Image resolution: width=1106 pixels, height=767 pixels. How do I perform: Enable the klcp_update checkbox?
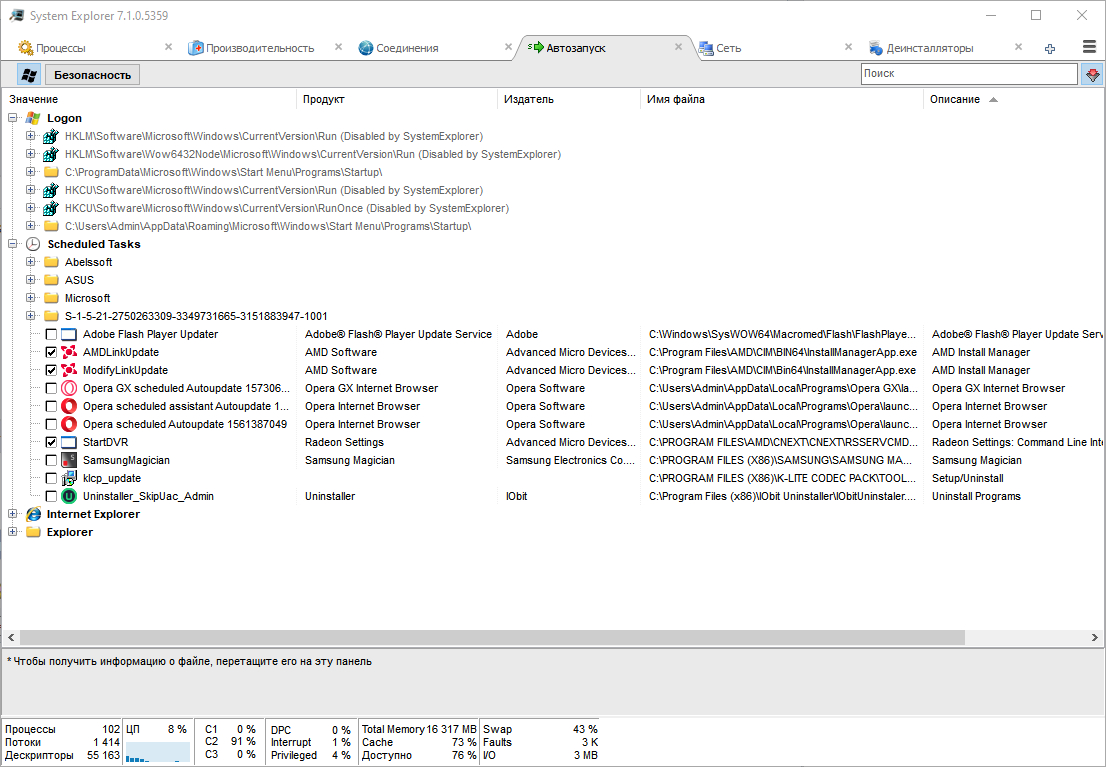pos(51,478)
